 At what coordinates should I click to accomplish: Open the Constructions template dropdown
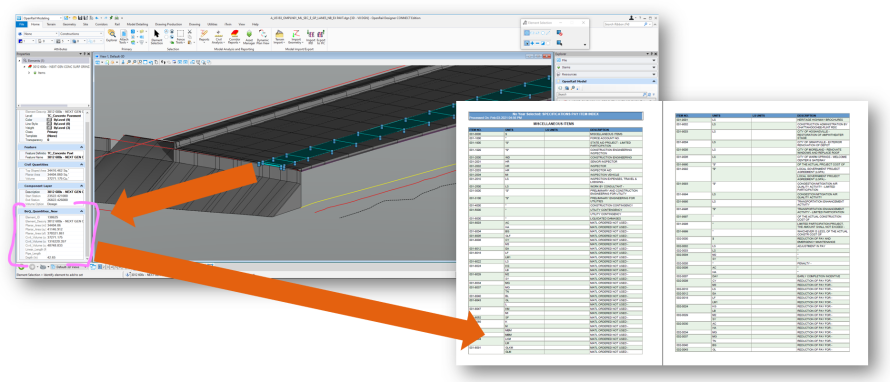pos(81,33)
